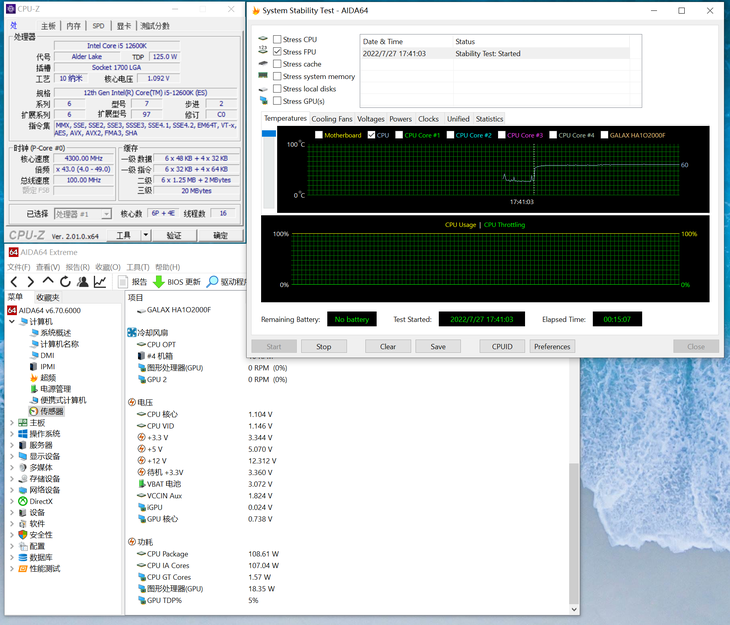Select the 超频 overclock item with flame icon
This screenshot has width=730, height=625.
[x=43, y=378]
